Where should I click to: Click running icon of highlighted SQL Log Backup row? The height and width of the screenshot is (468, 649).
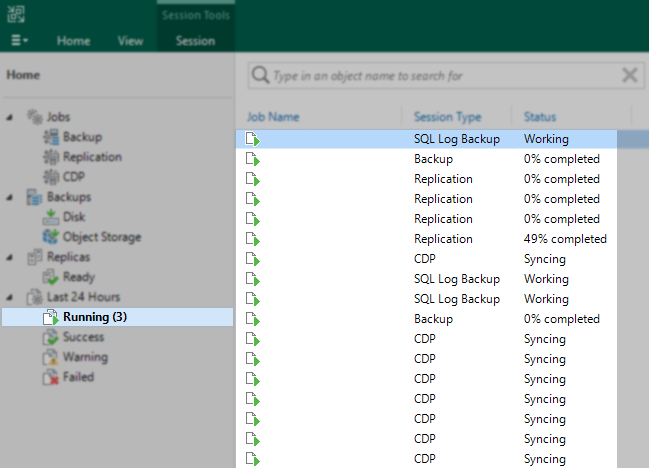252,139
